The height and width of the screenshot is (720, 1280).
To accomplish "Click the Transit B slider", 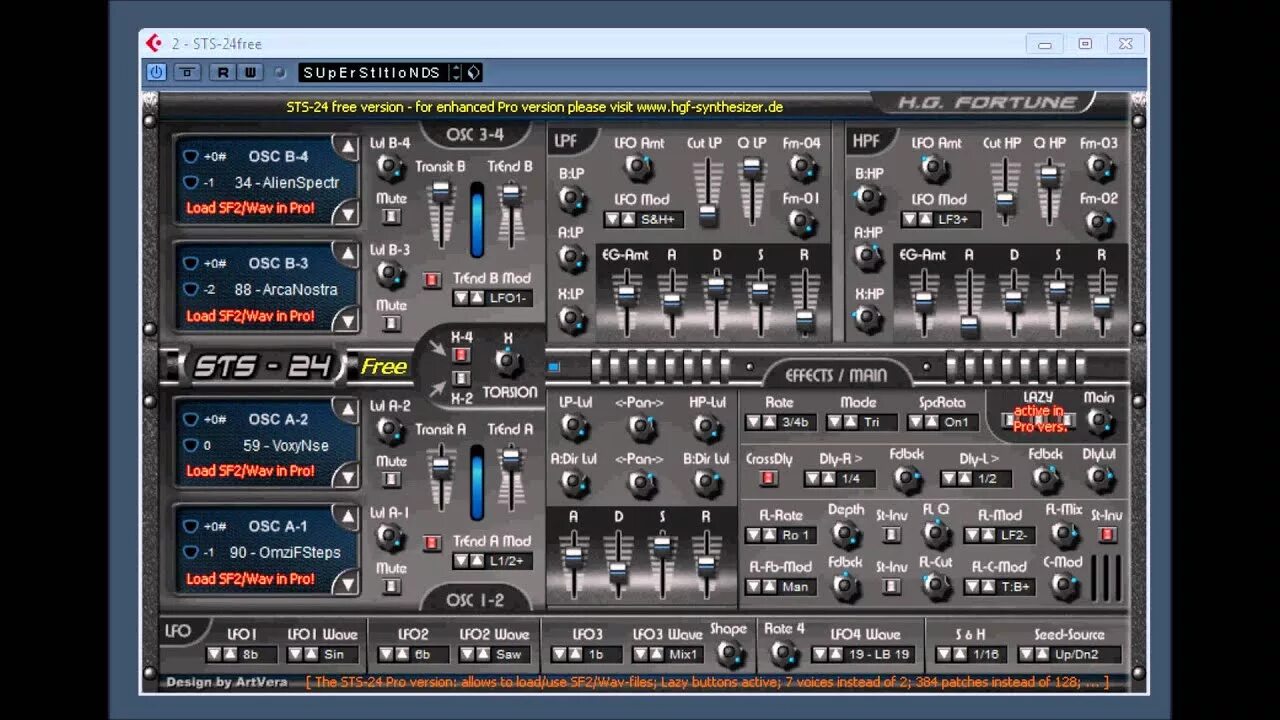I will click(x=440, y=214).
